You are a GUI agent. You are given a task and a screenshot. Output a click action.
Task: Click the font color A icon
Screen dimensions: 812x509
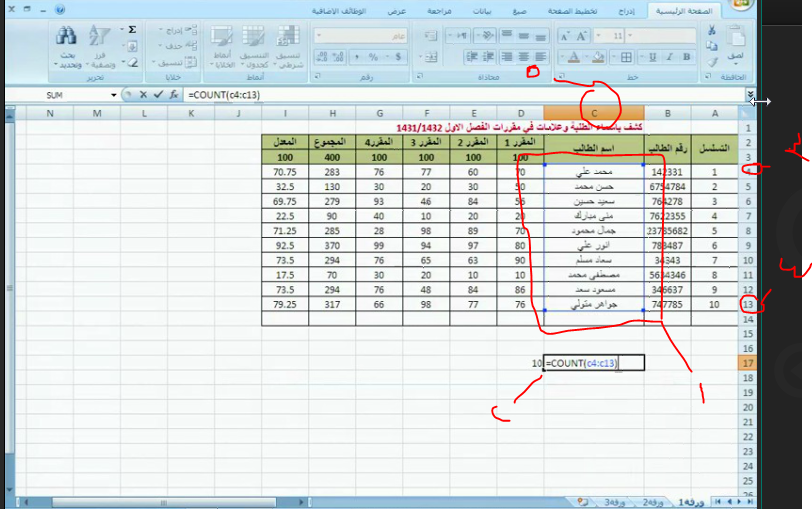pyautogui.click(x=574, y=57)
